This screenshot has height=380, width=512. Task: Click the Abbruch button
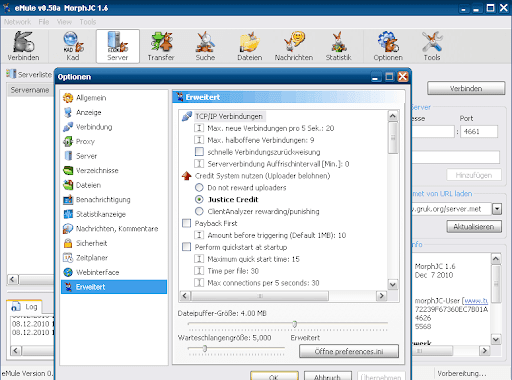click(328, 377)
